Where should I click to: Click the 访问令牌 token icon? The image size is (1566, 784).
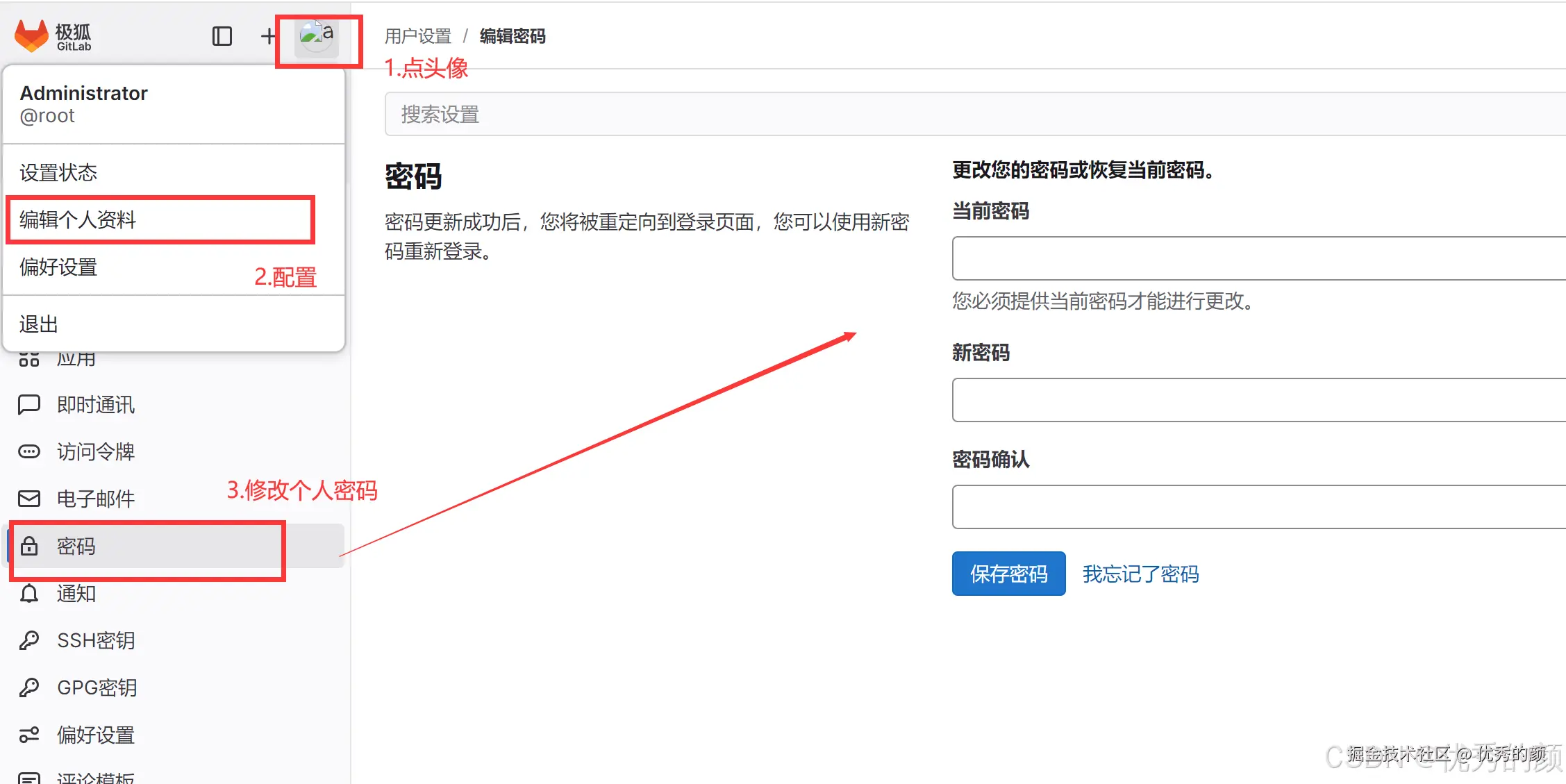[x=28, y=451]
